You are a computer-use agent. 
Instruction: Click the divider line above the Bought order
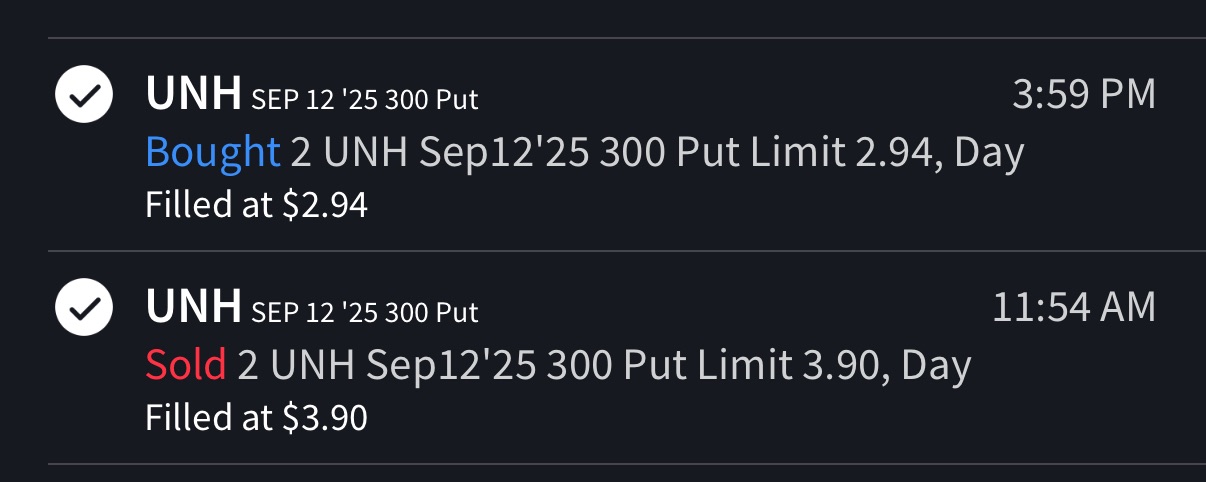626,39
